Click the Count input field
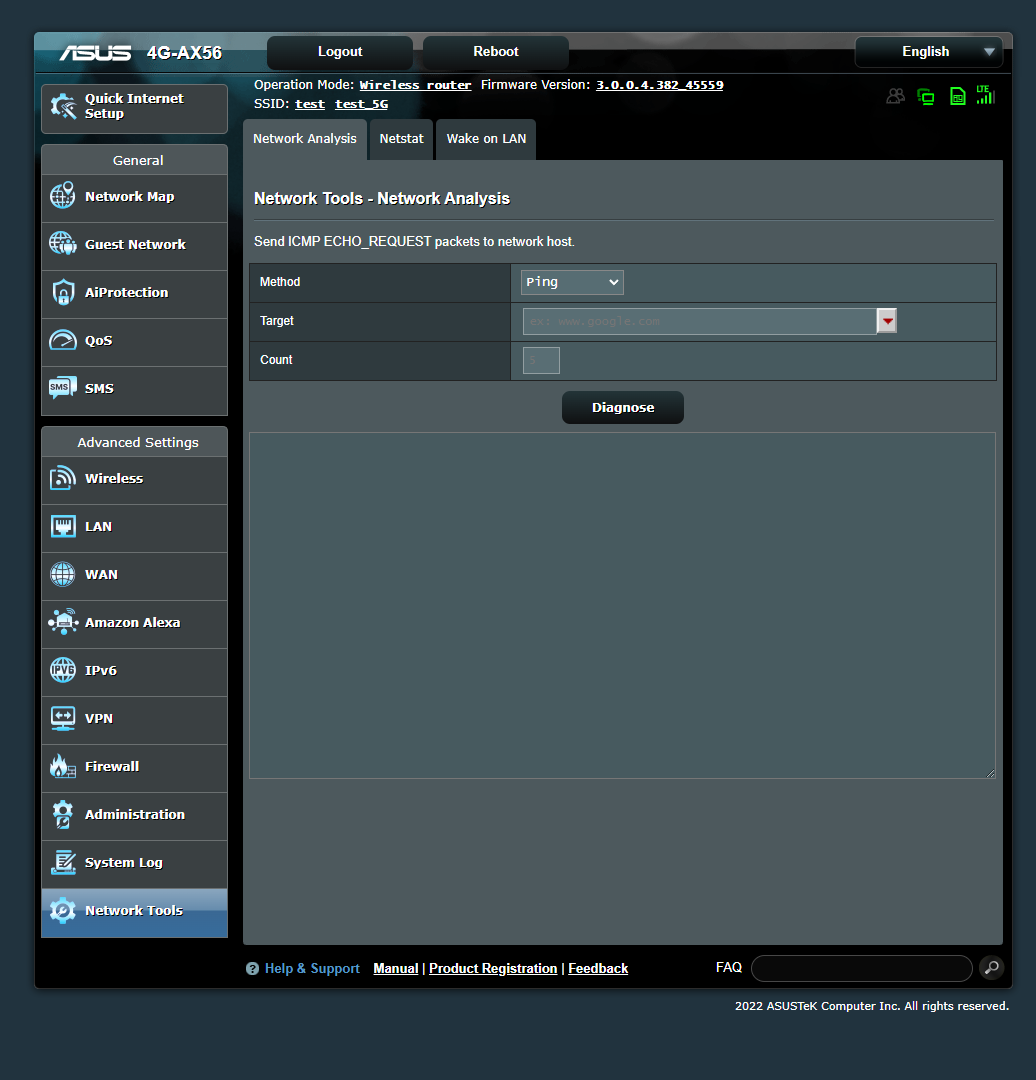Image resolution: width=1036 pixels, height=1080 pixels. pos(541,360)
